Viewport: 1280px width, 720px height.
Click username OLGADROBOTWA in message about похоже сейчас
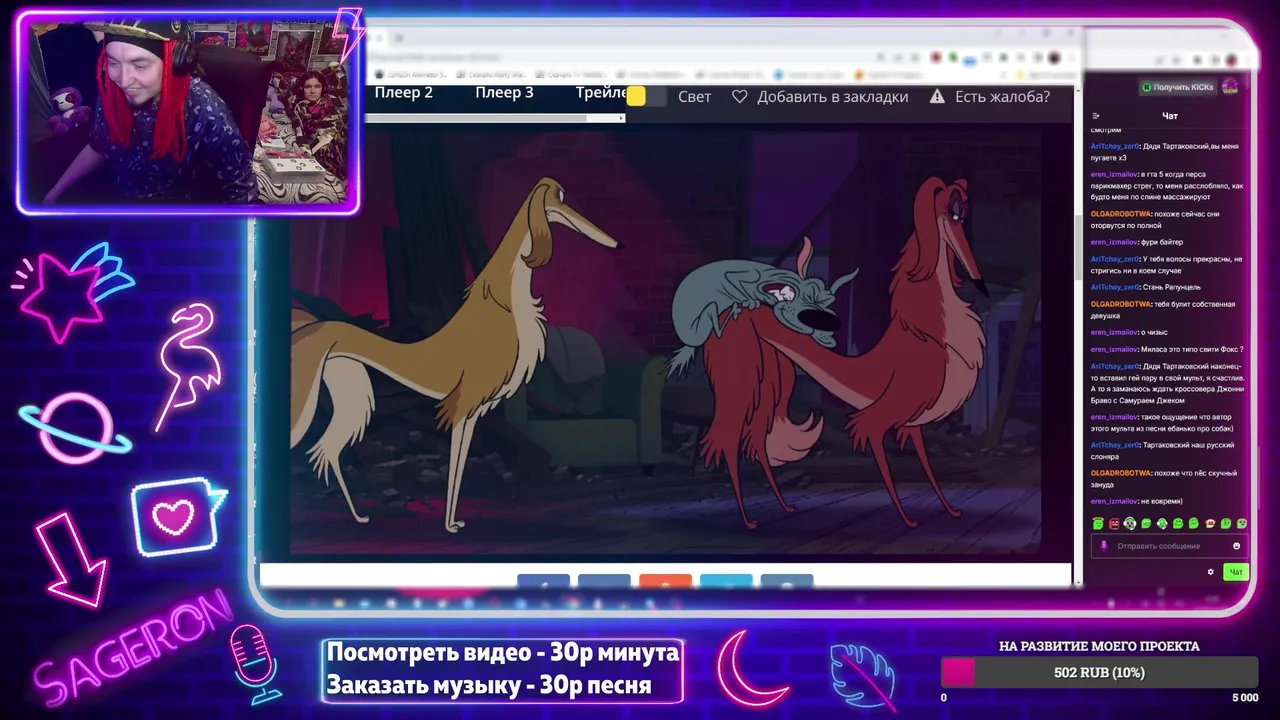1120,214
